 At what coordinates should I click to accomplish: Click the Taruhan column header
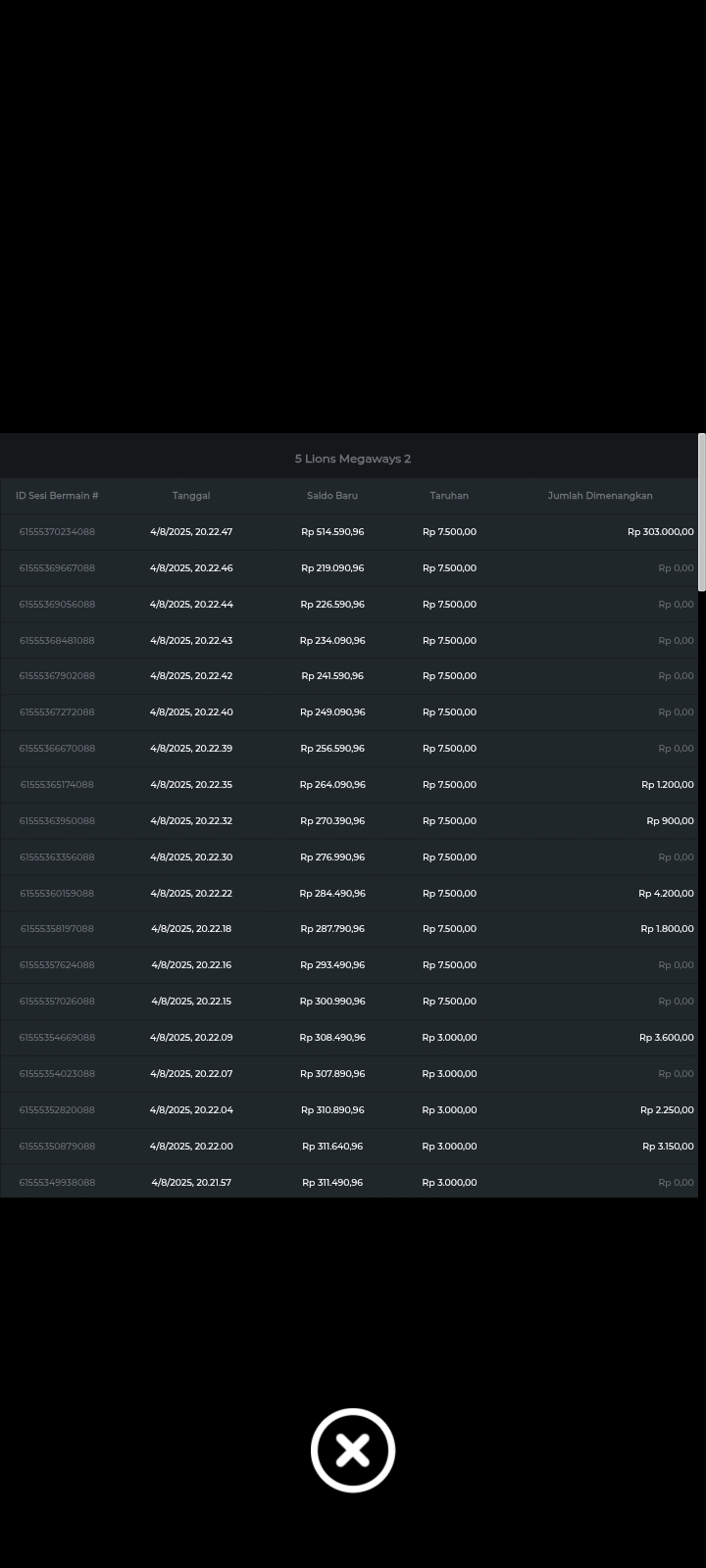click(x=449, y=496)
